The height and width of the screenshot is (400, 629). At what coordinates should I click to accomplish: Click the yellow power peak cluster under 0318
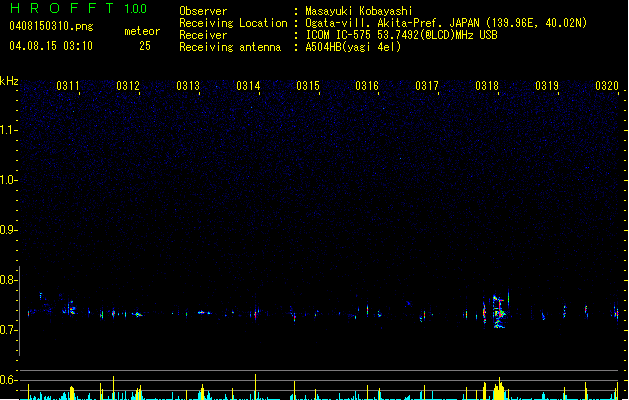pos(498,390)
